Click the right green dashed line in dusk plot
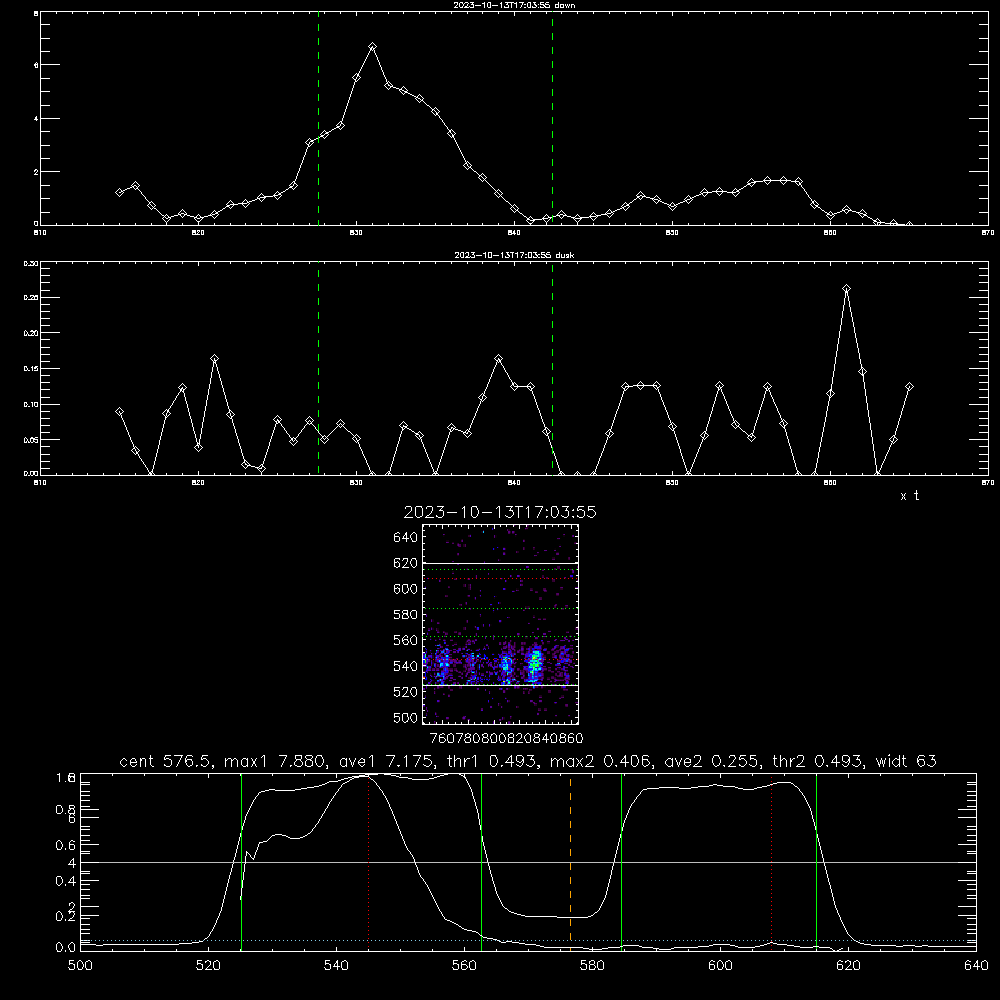 [x=552, y=368]
